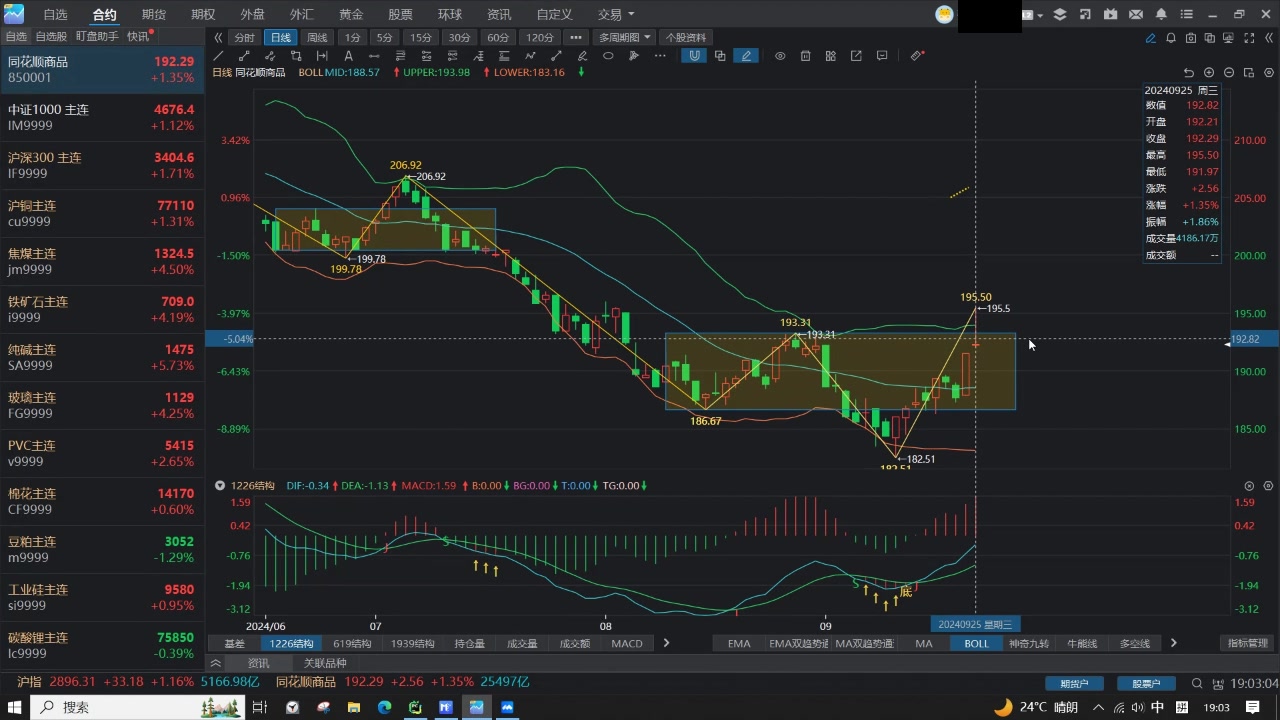The image size is (1280, 720).
Task: Click the camera screenshot icon
Action: click(1190, 38)
